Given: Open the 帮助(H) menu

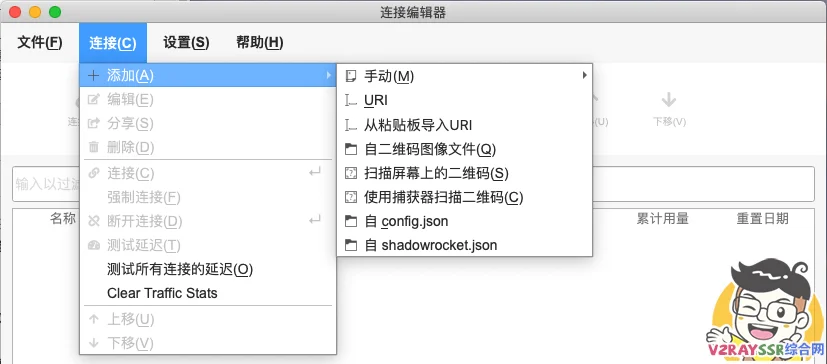Looking at the screenshot, I should 259,43.
